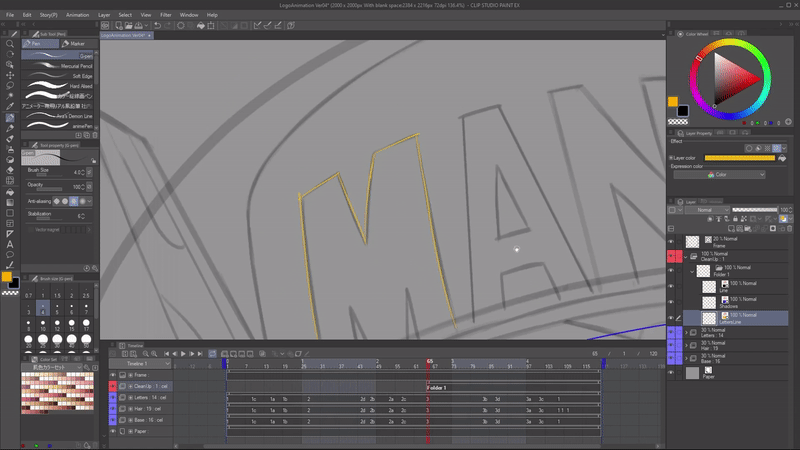800x450 pixels.
Task: Select the CleanUp : 1 : cel timeline track
Action: click(145, 386)
